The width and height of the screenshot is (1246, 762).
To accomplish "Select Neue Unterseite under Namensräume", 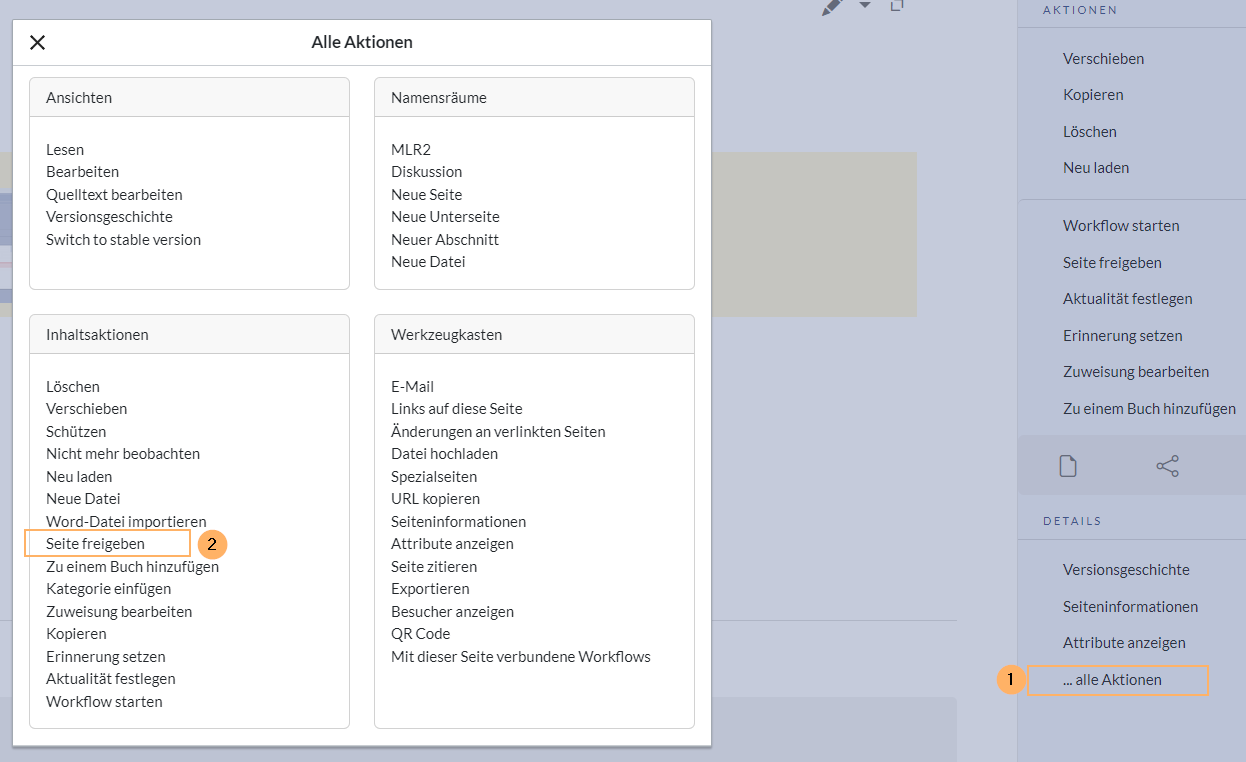I will coord(445,217).
